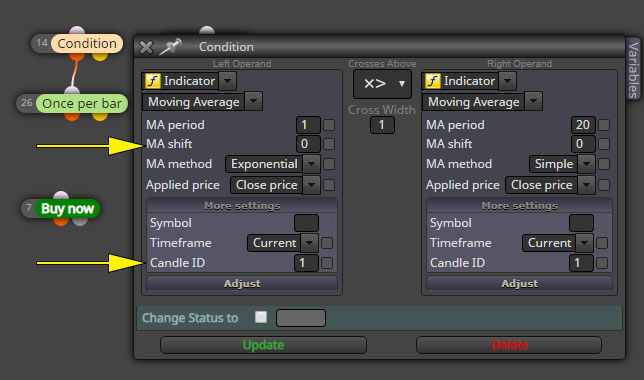The height and width of the screenshot is (380, 644).
Task: Open right Applied price Close price dropdown
Action: click(x=586, y=185)
